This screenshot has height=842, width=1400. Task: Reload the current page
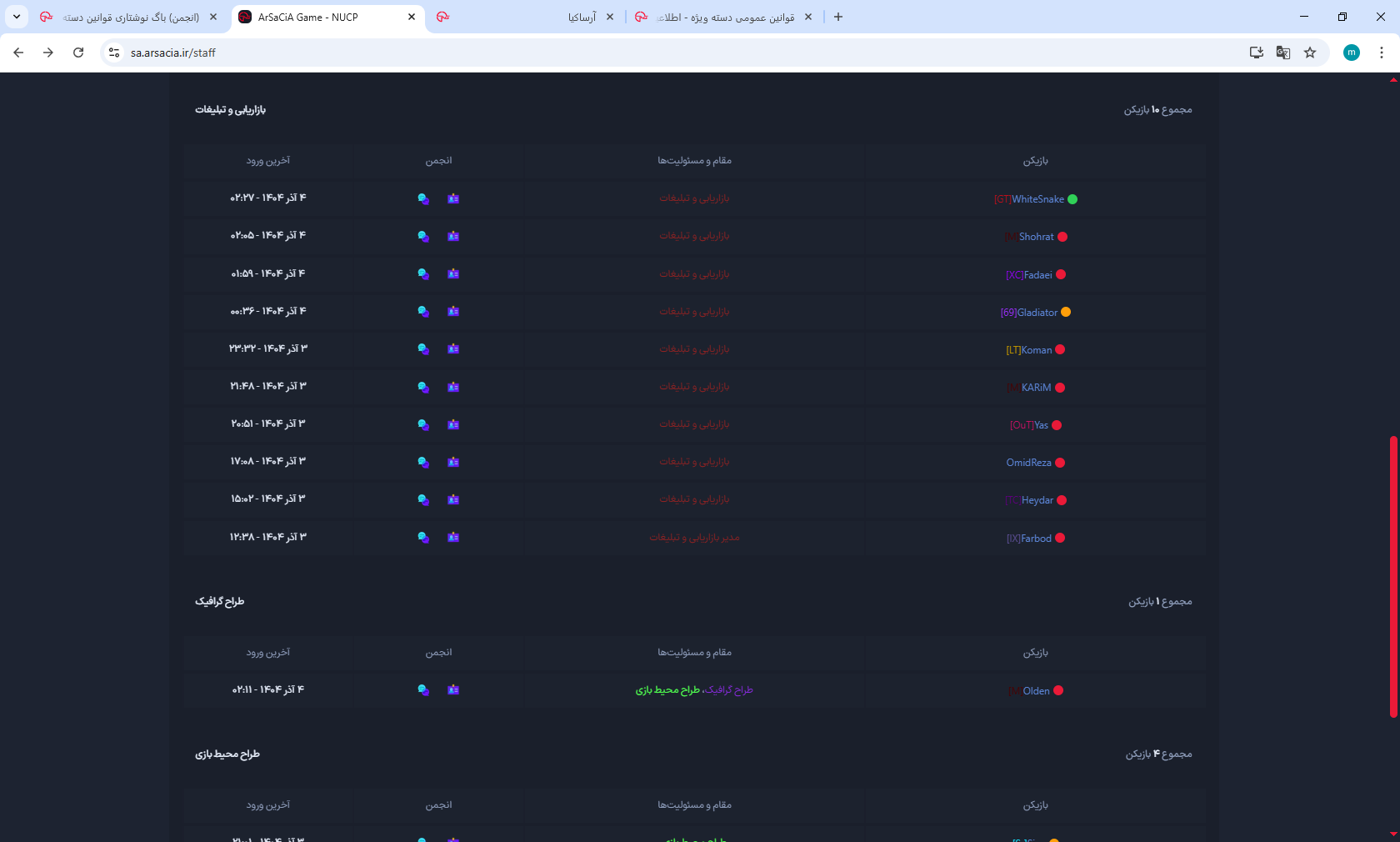[x=78, y=53]
